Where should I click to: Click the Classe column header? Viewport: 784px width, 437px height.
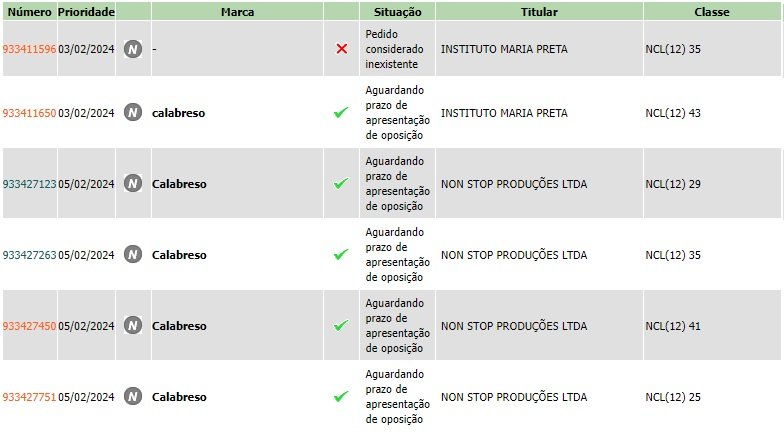(x=712, y=12)
